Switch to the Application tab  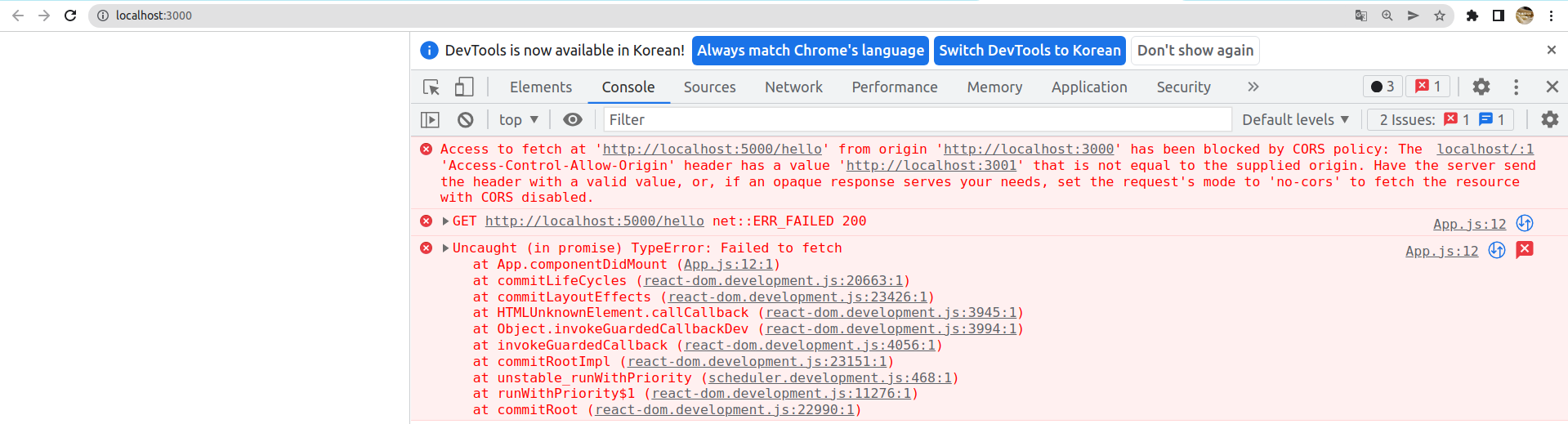coord(1089,87)
